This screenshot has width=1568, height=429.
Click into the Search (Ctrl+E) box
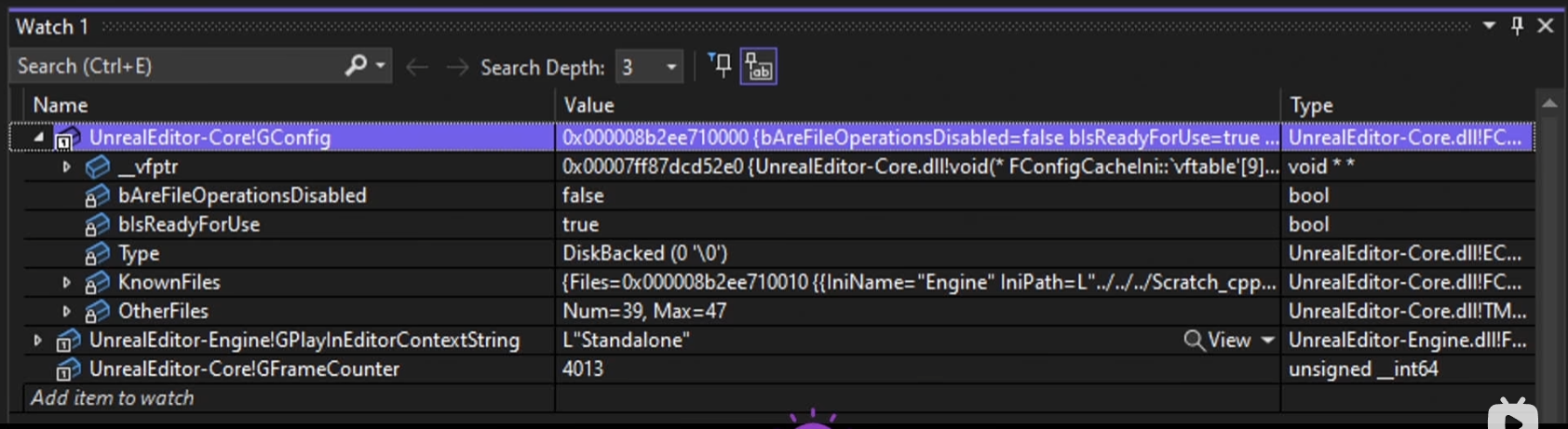(x=177, y=66)
